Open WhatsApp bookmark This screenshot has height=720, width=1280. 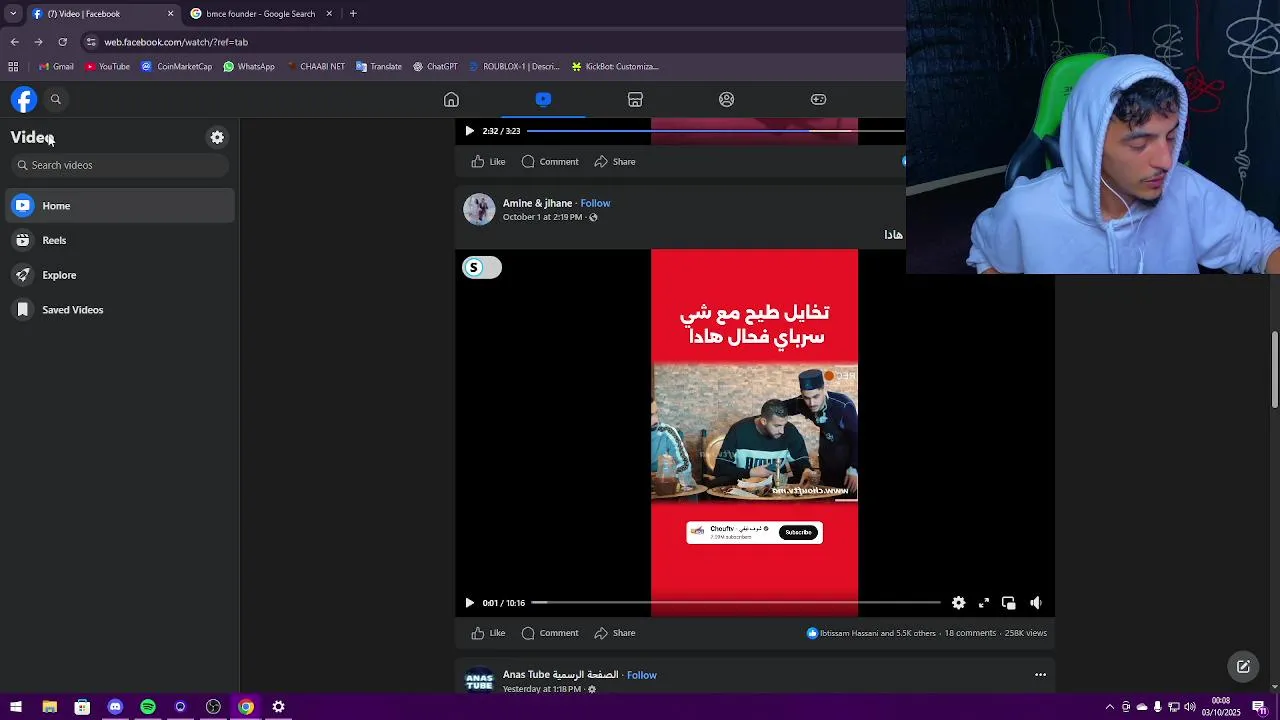248,67
